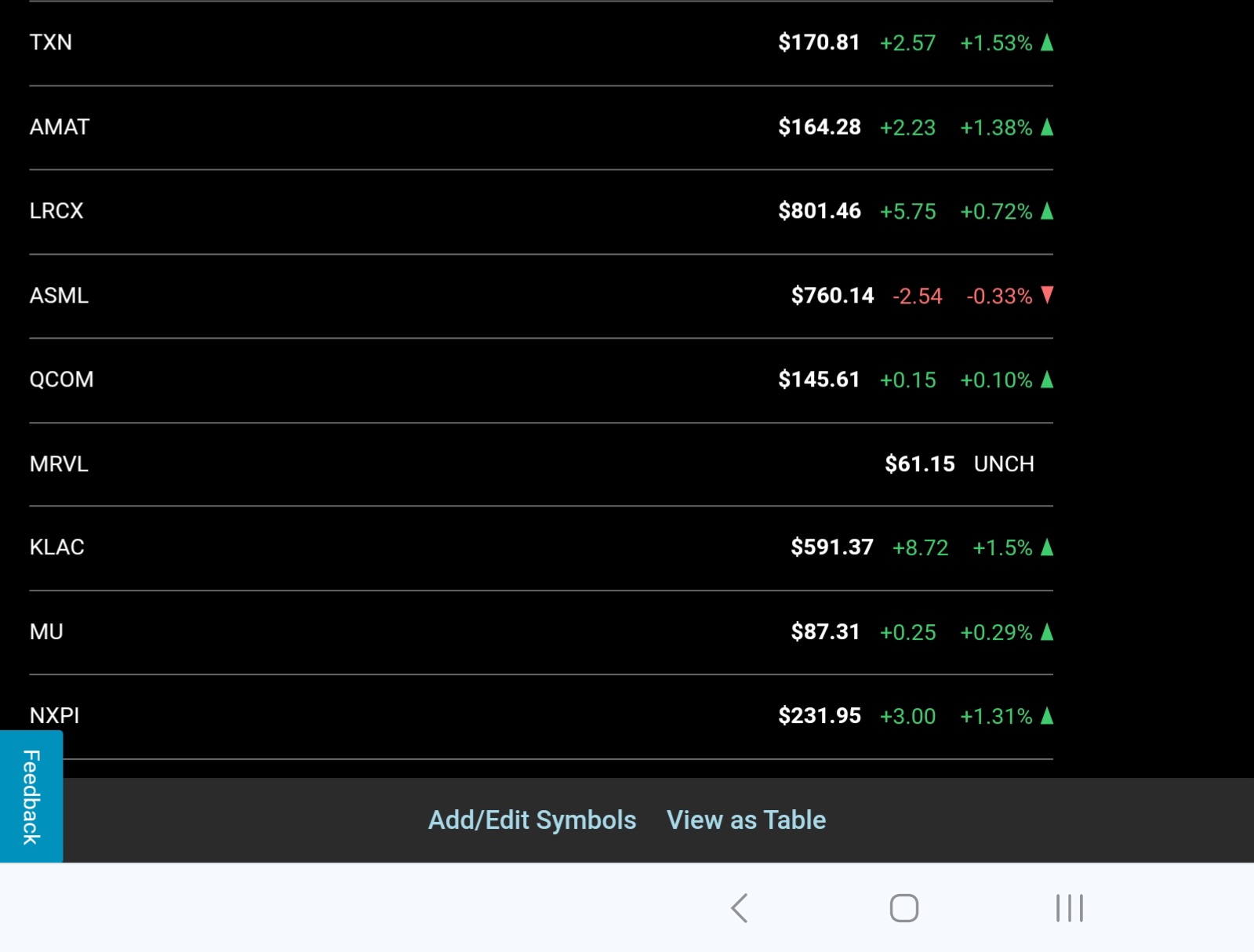Click the KLAC price $591.37

[x=832, y=547]
